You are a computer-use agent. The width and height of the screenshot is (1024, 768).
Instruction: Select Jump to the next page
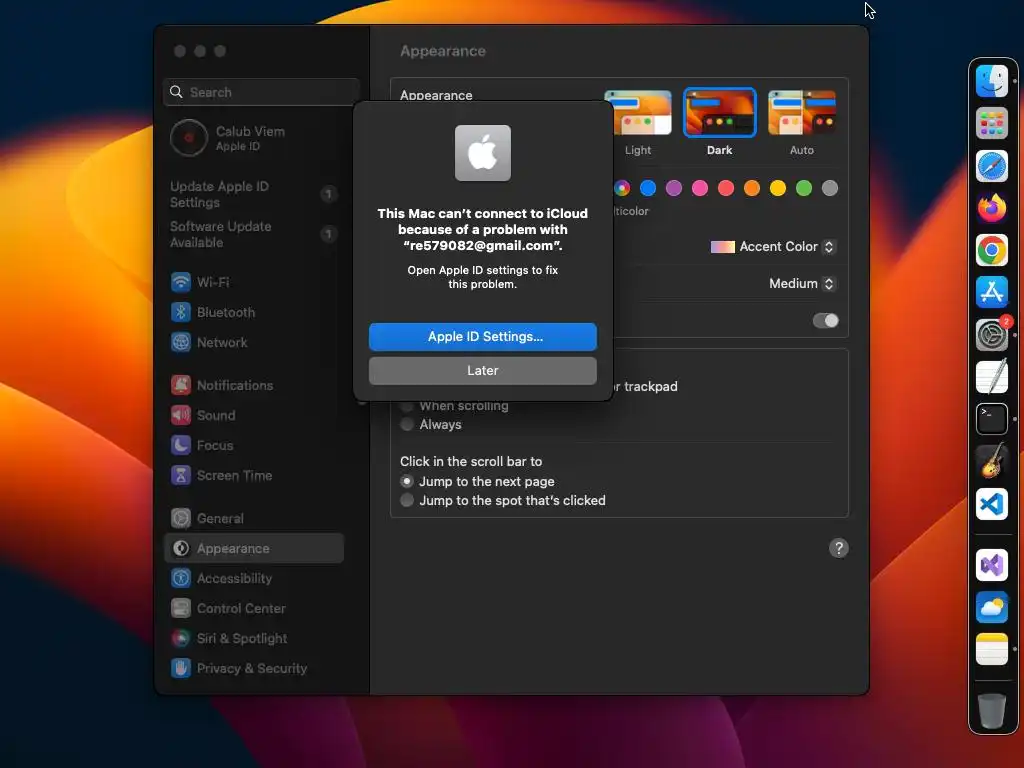[x=407, y=481]
